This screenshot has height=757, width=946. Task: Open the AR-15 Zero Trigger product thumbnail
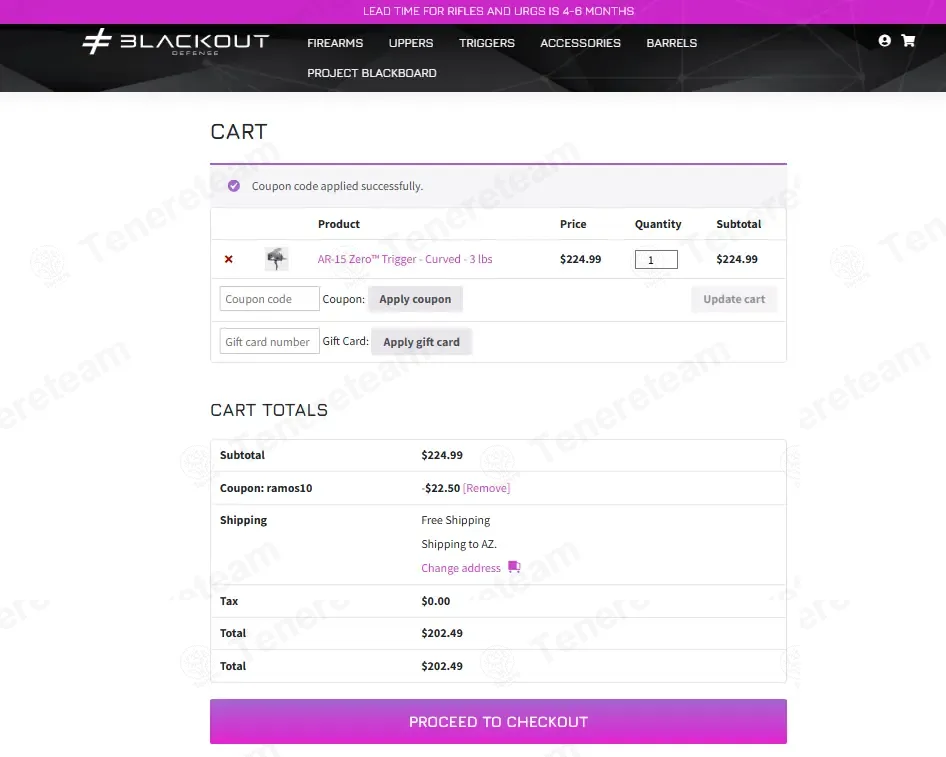(277, 259)
